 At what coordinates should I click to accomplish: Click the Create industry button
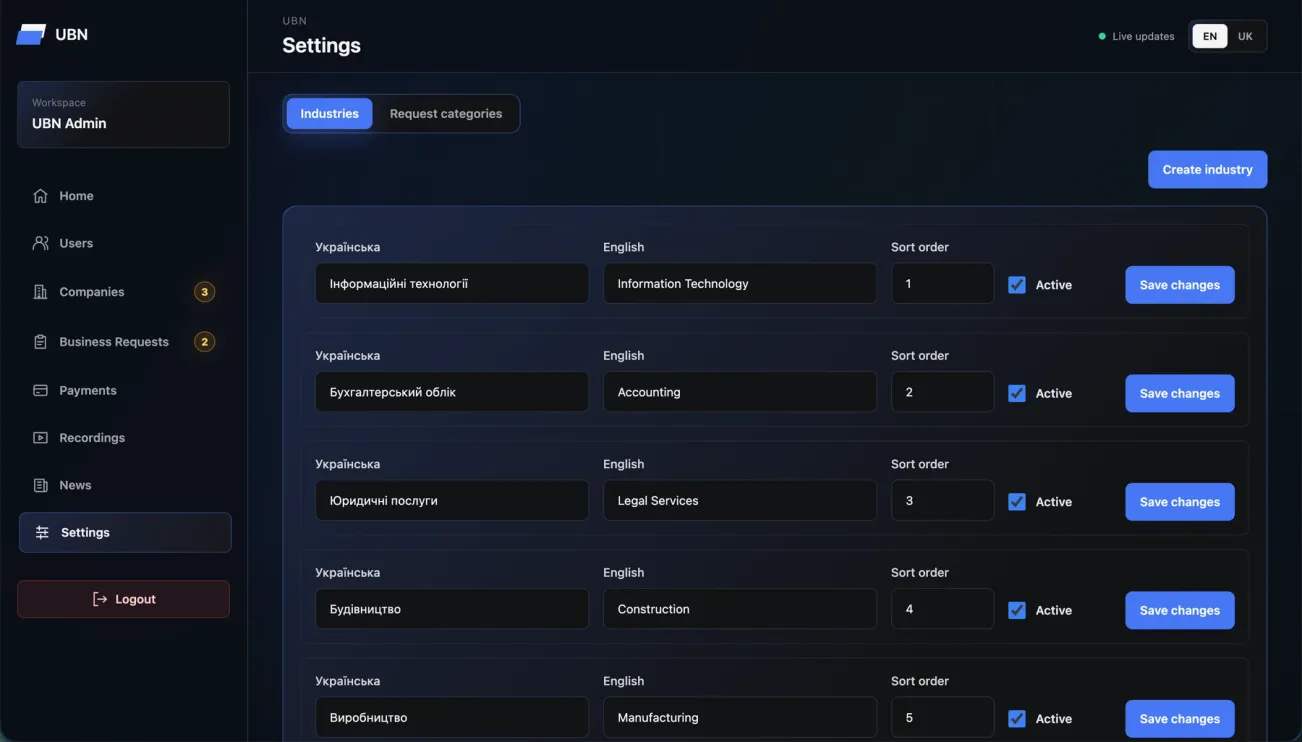coord(1207,170)
